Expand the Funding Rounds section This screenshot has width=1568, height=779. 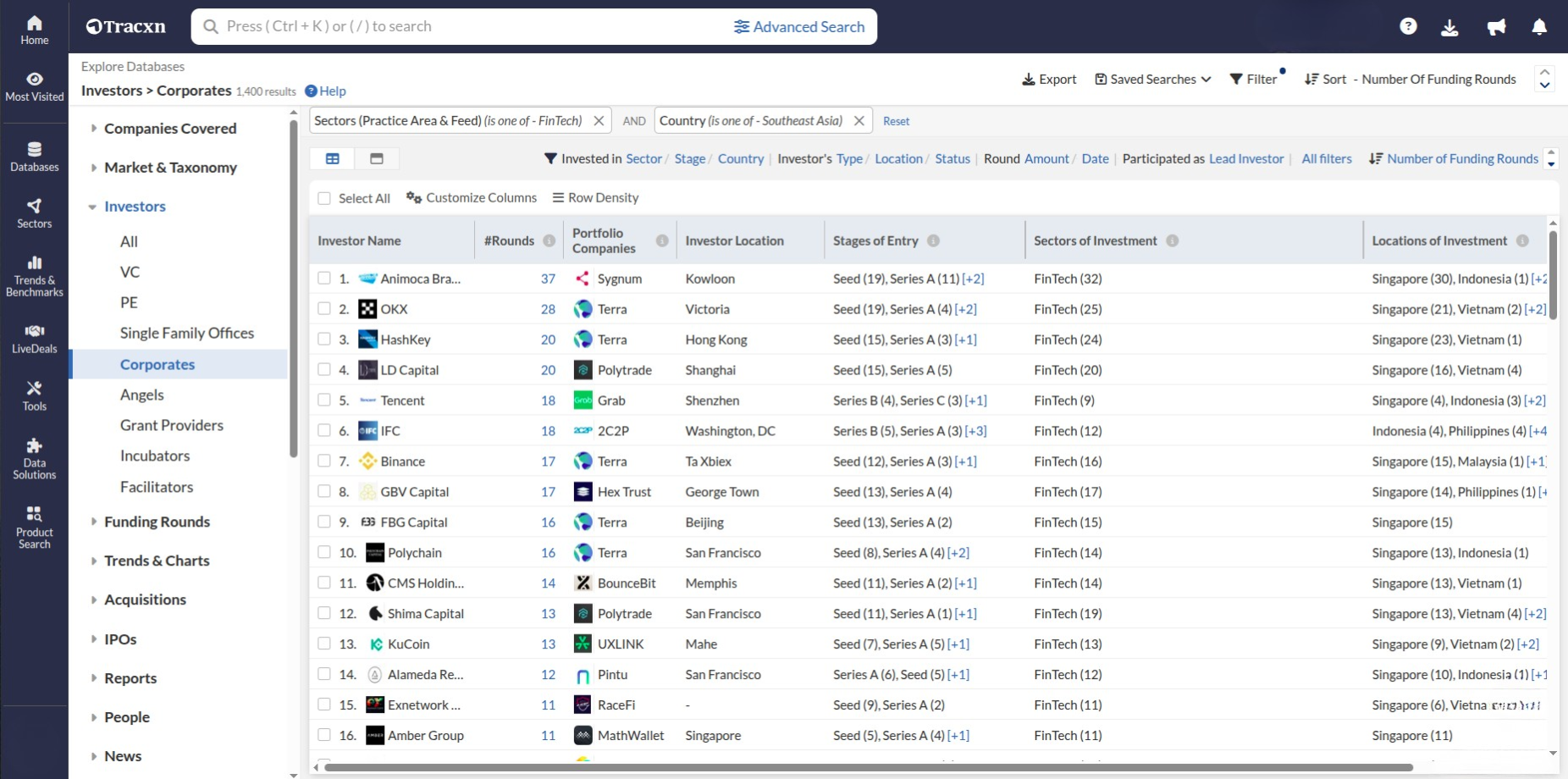pyautogui.click(x=157, y=522)
